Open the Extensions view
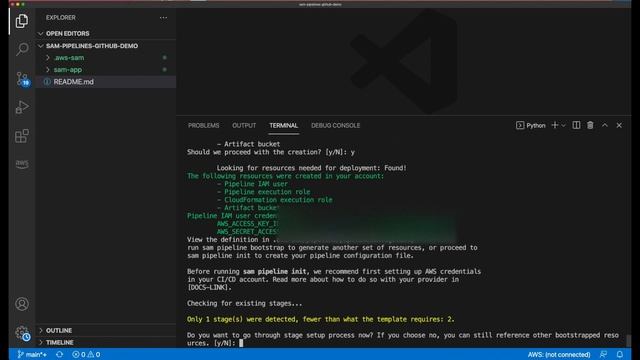The width and height of the screenshot is (640, 360). [x=22, y=136]
